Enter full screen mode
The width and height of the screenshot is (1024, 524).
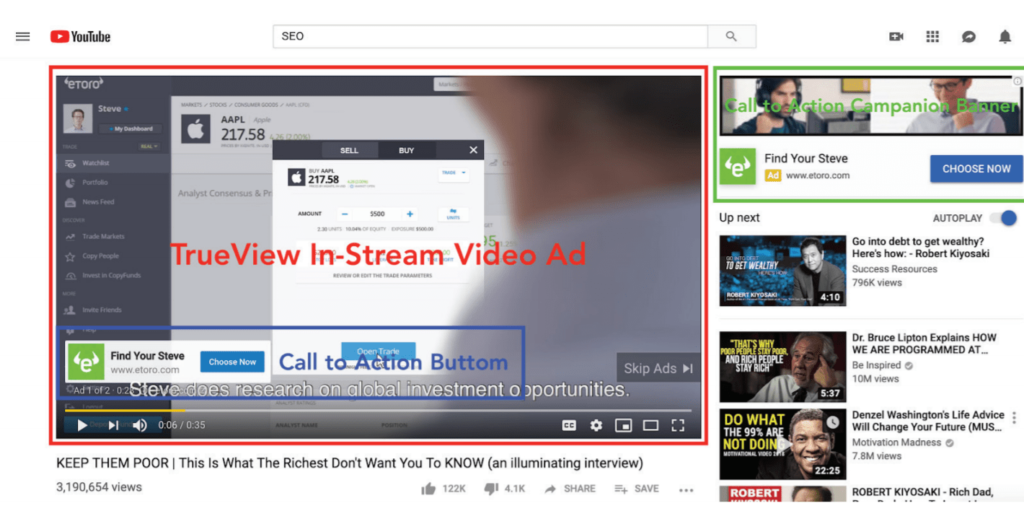click(x=678, y=425)
